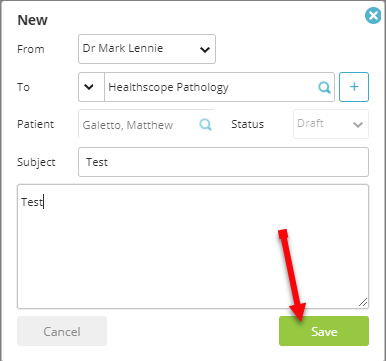Click the text area resize grip

coord(363,302)
